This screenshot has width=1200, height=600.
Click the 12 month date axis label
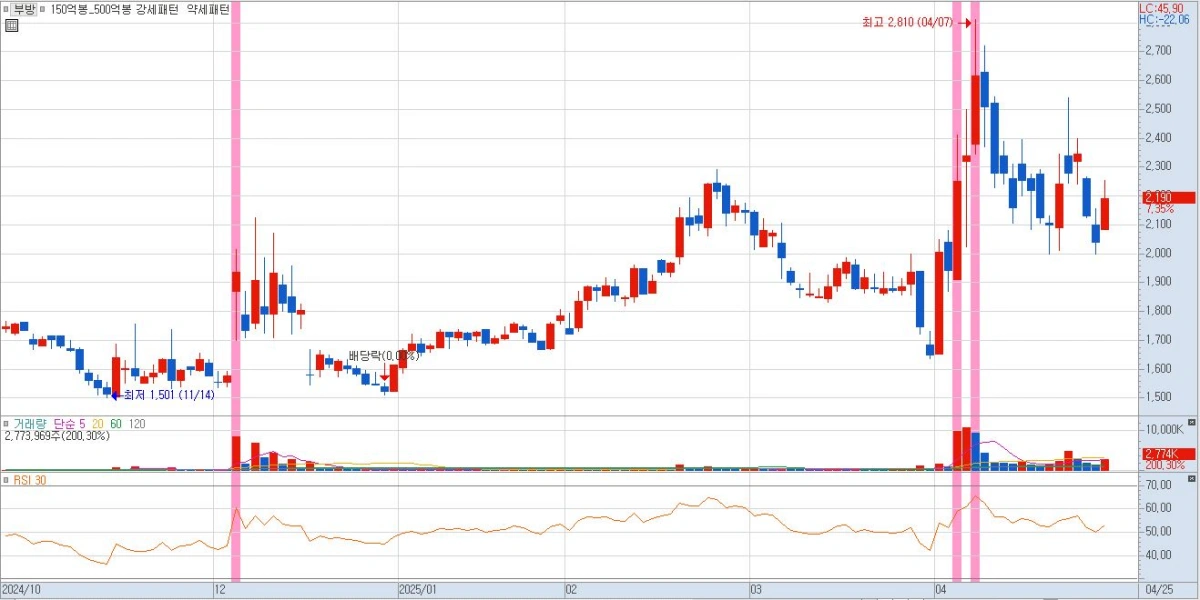coord(220,590)
